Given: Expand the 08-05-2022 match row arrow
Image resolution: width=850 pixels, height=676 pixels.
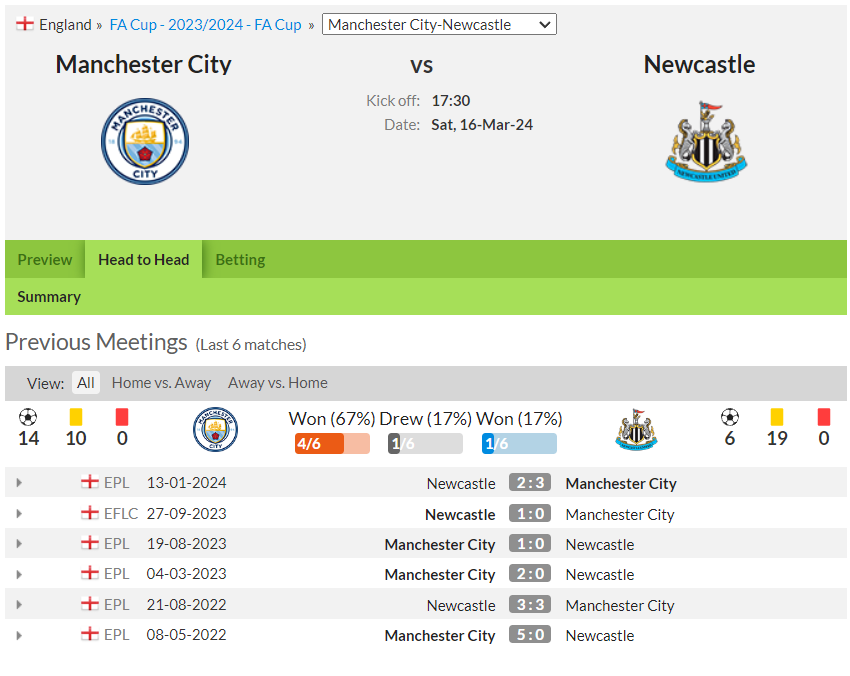Looking at the screenshot, I should (19, 635).
